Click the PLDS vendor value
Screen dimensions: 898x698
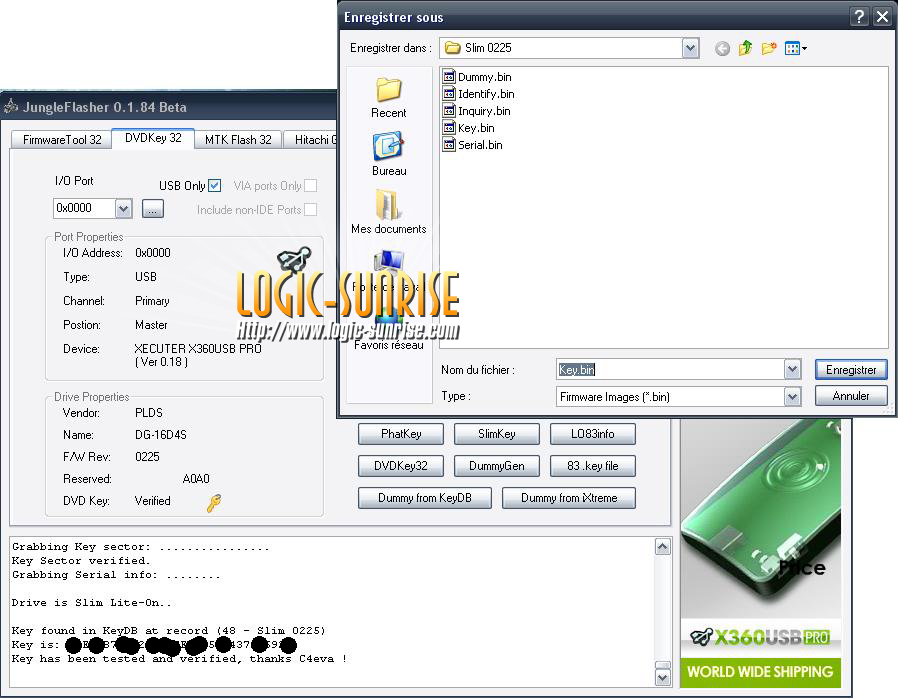(x=149, y=413)
